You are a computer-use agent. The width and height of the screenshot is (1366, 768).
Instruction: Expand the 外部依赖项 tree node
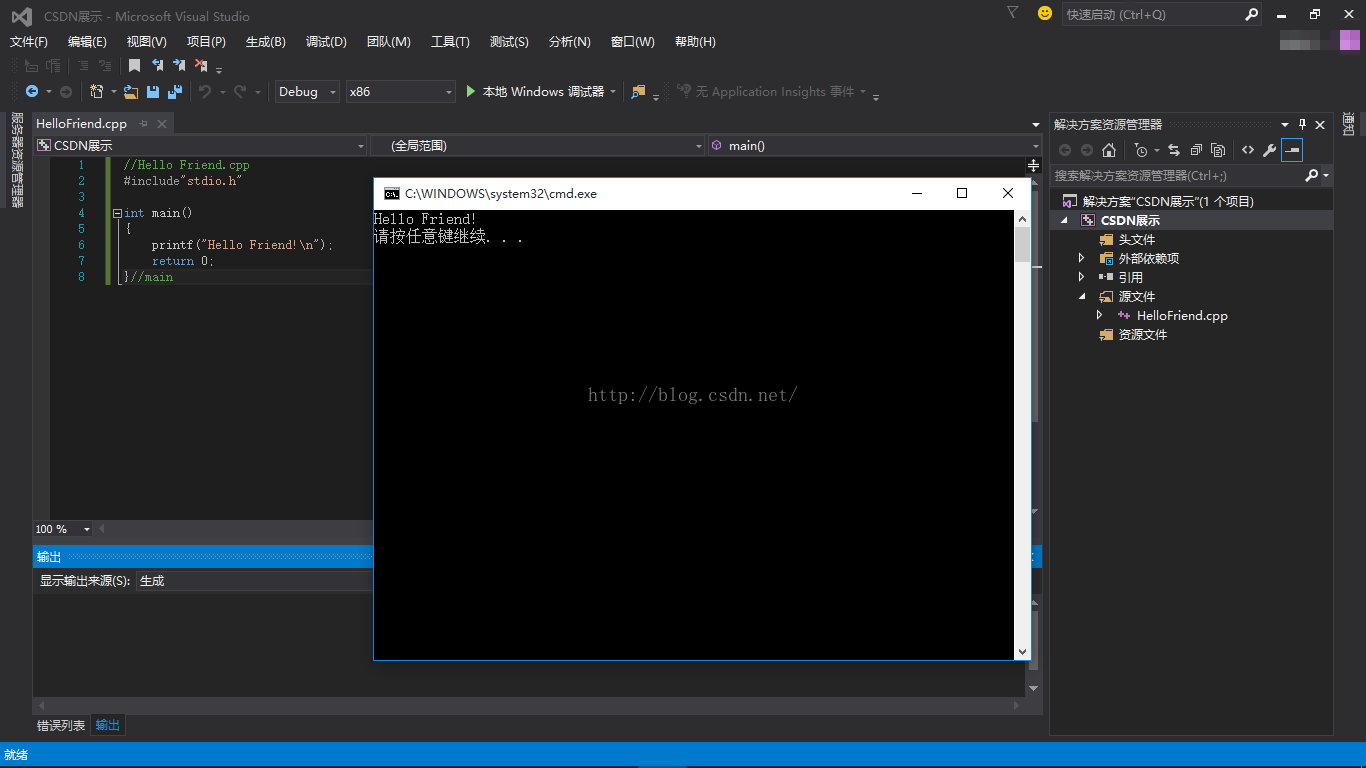pyautogui.click(x=1081, y=258)
